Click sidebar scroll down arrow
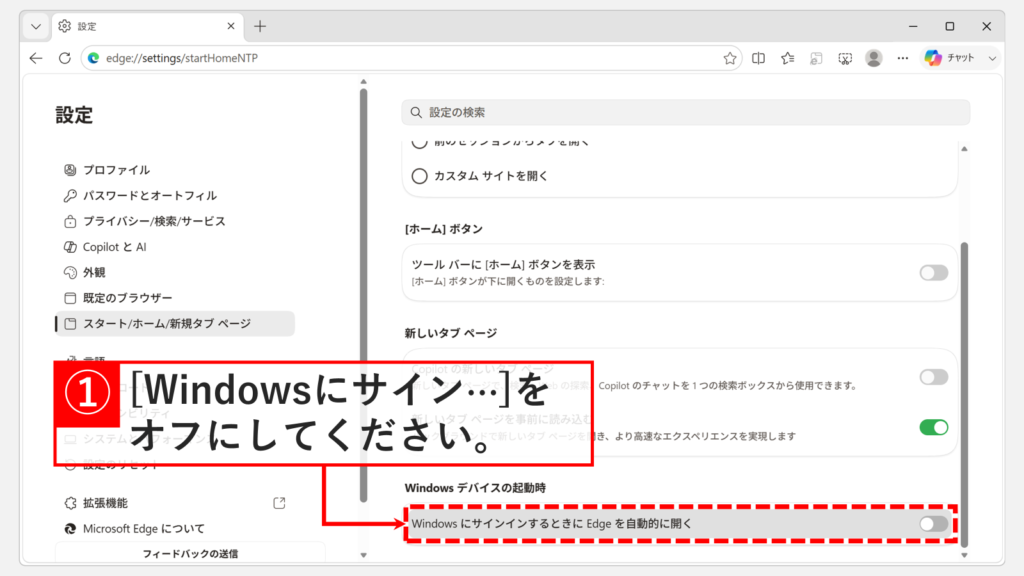Viewport: 1024px width, 576px height. [x=364, y=556]
